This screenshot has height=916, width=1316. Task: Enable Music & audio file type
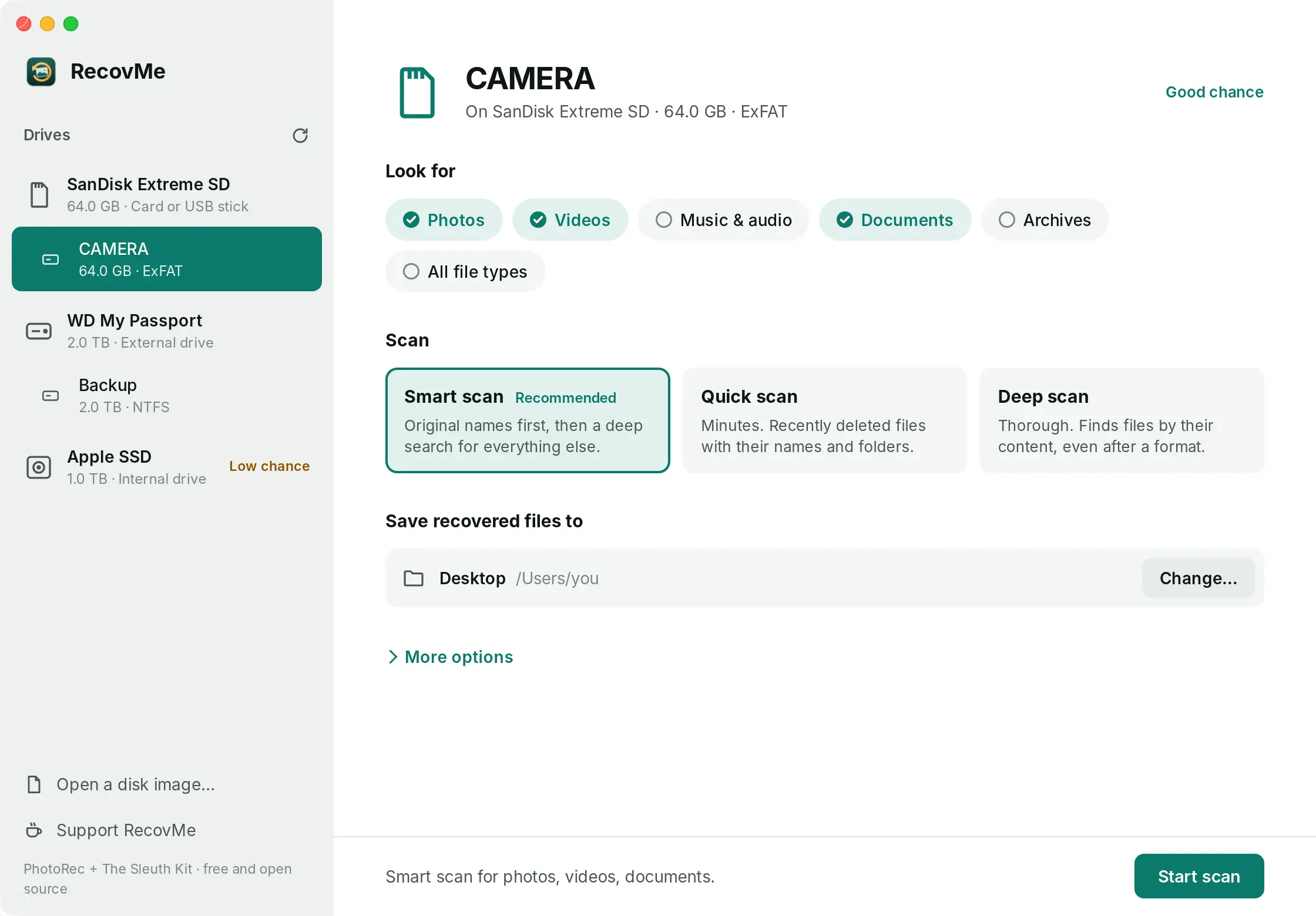pyautogui.click(x=724, y=220)
